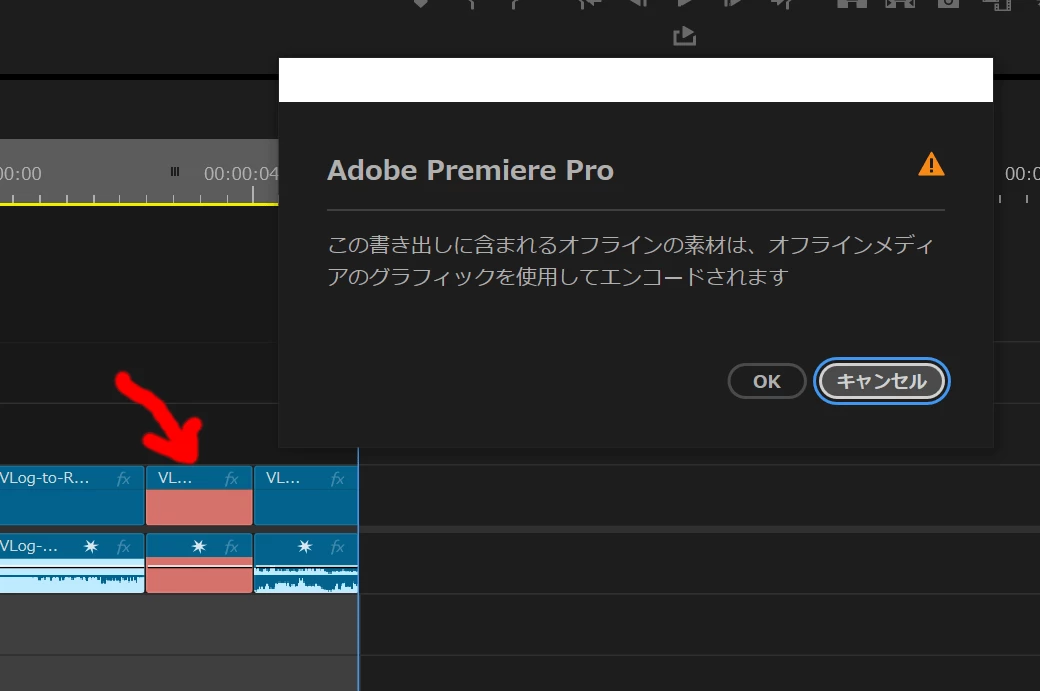The image size is (1040, 691).
Task: Click the キャンセル button in the dialog
Action: [x=881, y=381]
